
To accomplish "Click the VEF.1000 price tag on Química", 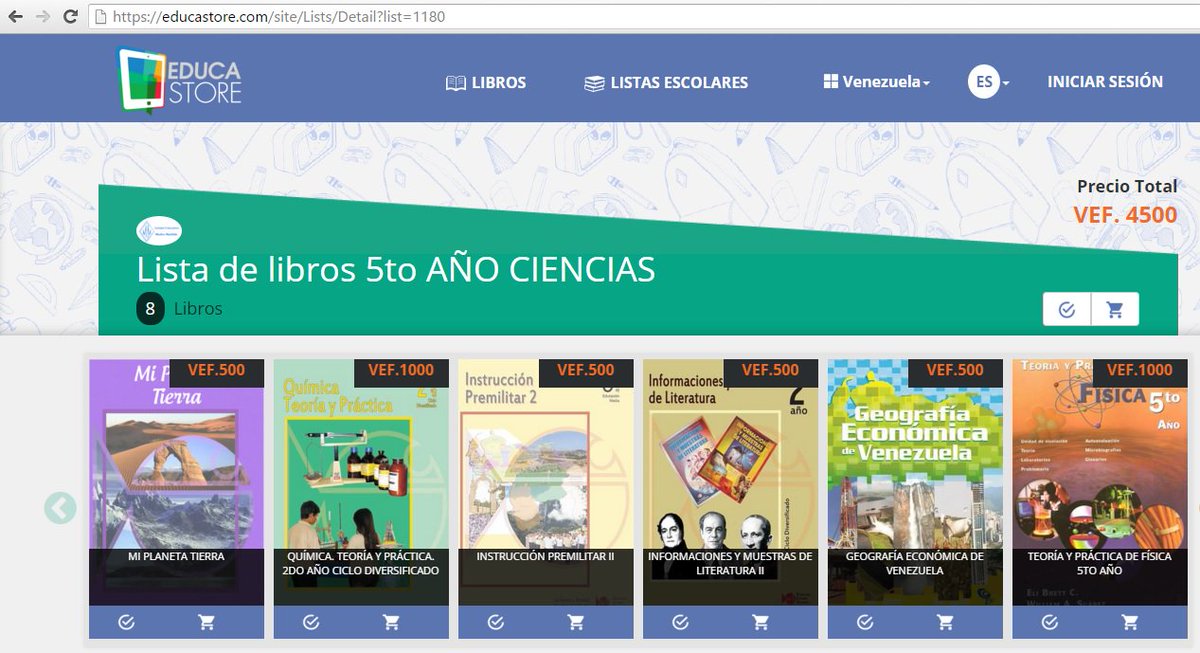I will [x=401, y=370].
